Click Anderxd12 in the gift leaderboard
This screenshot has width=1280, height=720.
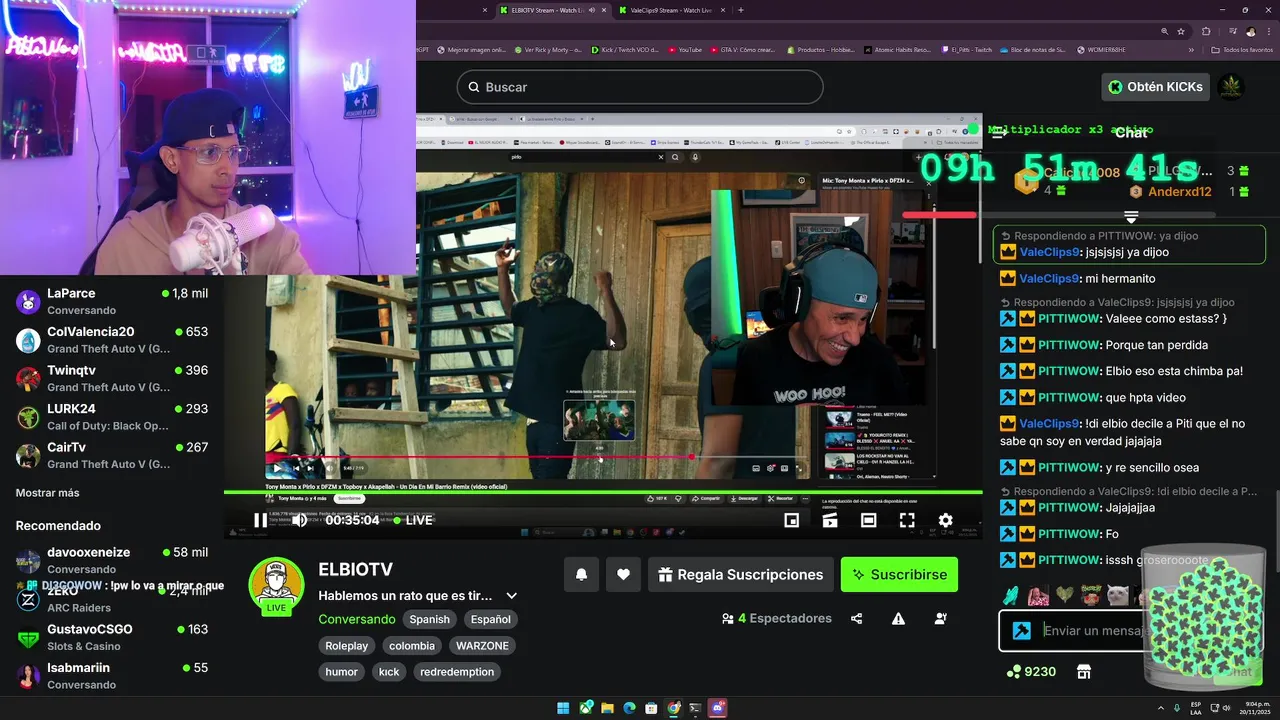[x=1180, y=192]
